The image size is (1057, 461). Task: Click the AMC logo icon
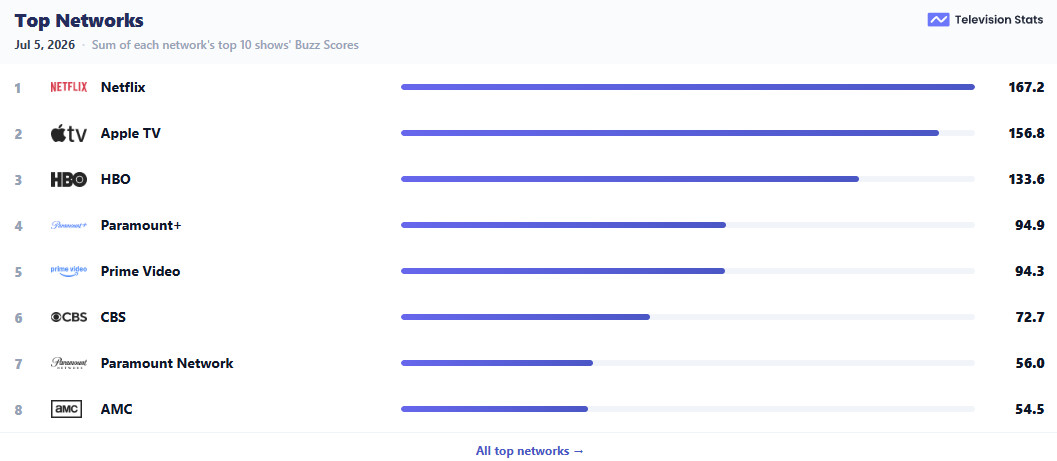66,409
